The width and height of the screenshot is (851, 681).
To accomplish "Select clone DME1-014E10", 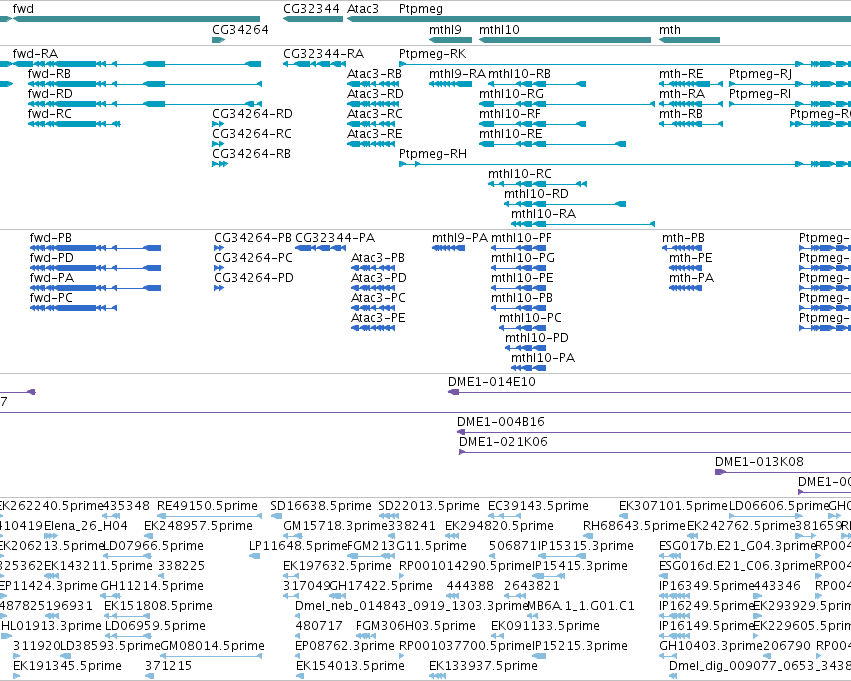I will tap(649, 392).
